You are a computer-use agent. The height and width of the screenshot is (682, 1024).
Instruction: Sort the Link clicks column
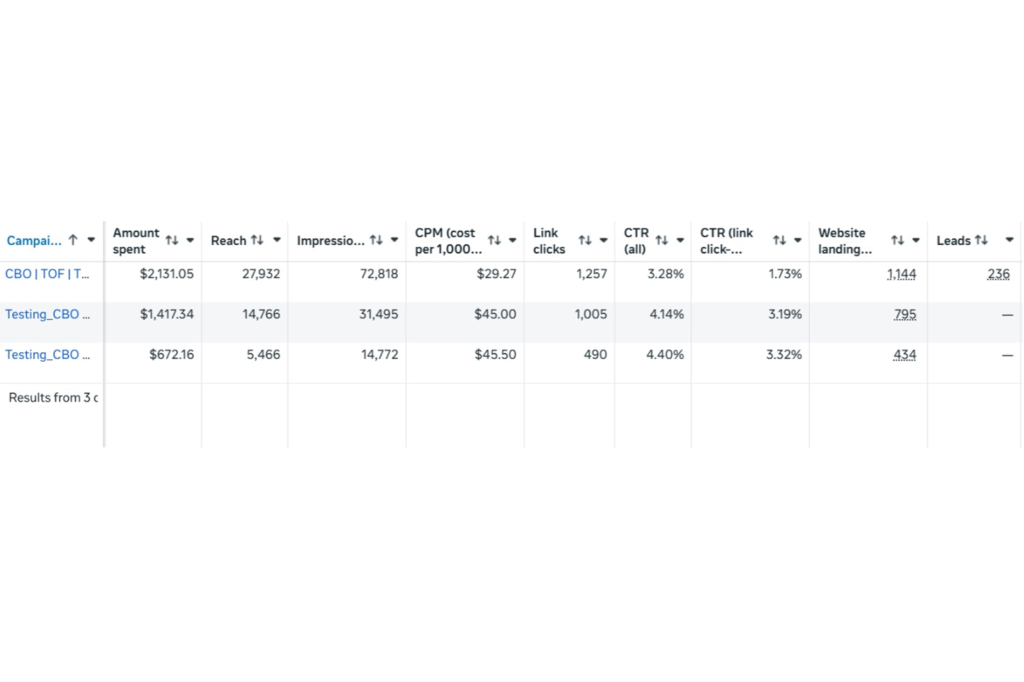[x=583, y=240]
